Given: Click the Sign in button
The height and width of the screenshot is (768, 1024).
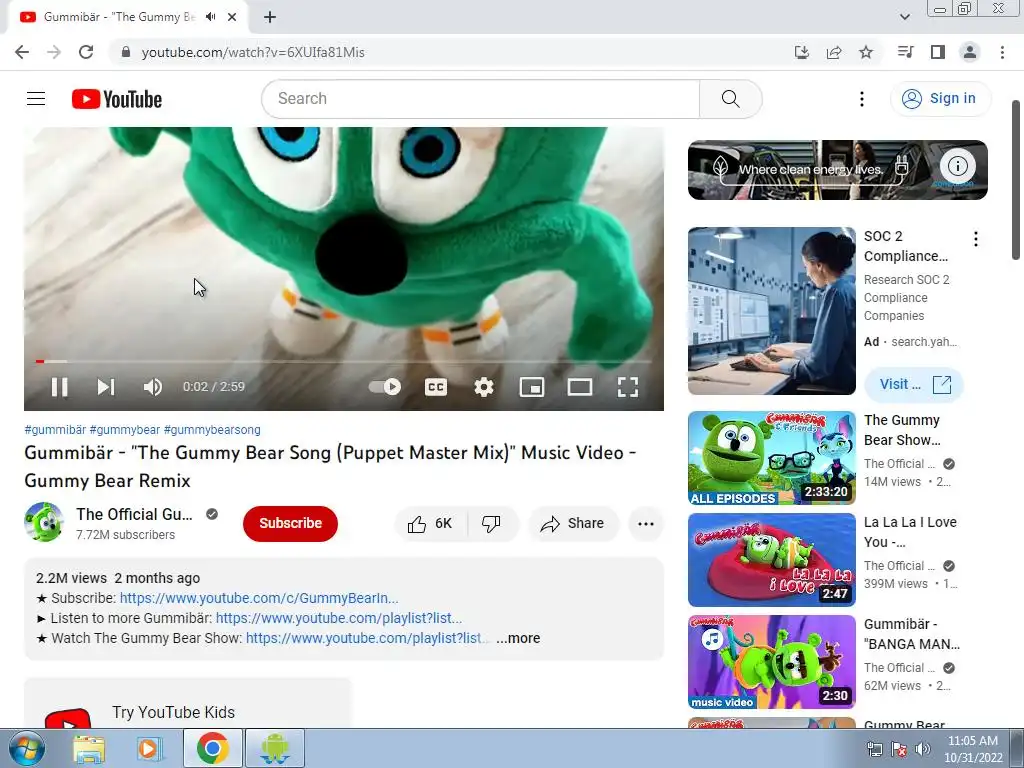Looking at the screenshot, I should click(940, 99).
